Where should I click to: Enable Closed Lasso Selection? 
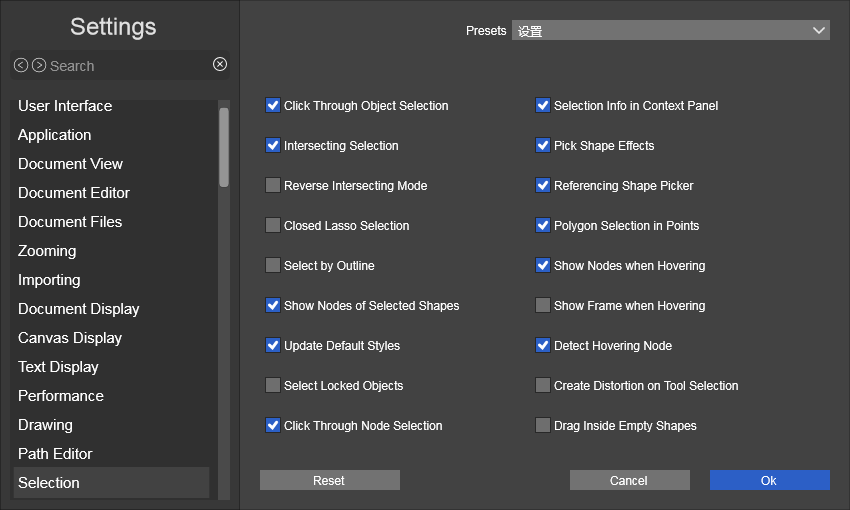point(273,225)
